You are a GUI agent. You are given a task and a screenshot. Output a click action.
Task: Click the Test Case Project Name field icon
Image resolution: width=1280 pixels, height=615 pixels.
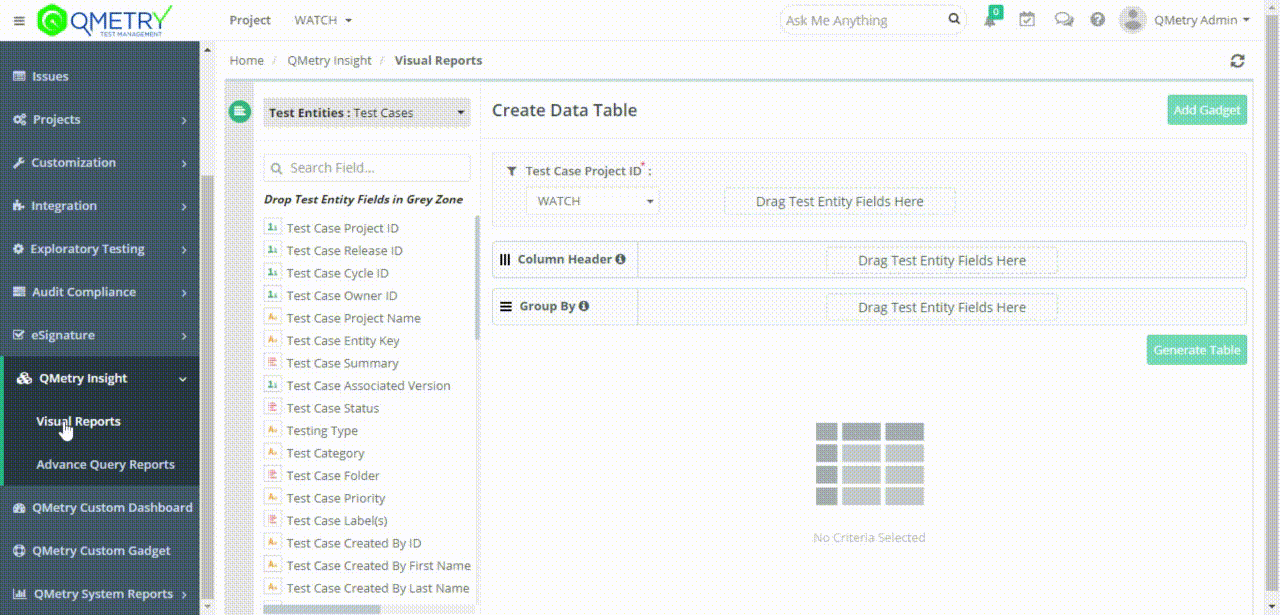tap(272, 318)
